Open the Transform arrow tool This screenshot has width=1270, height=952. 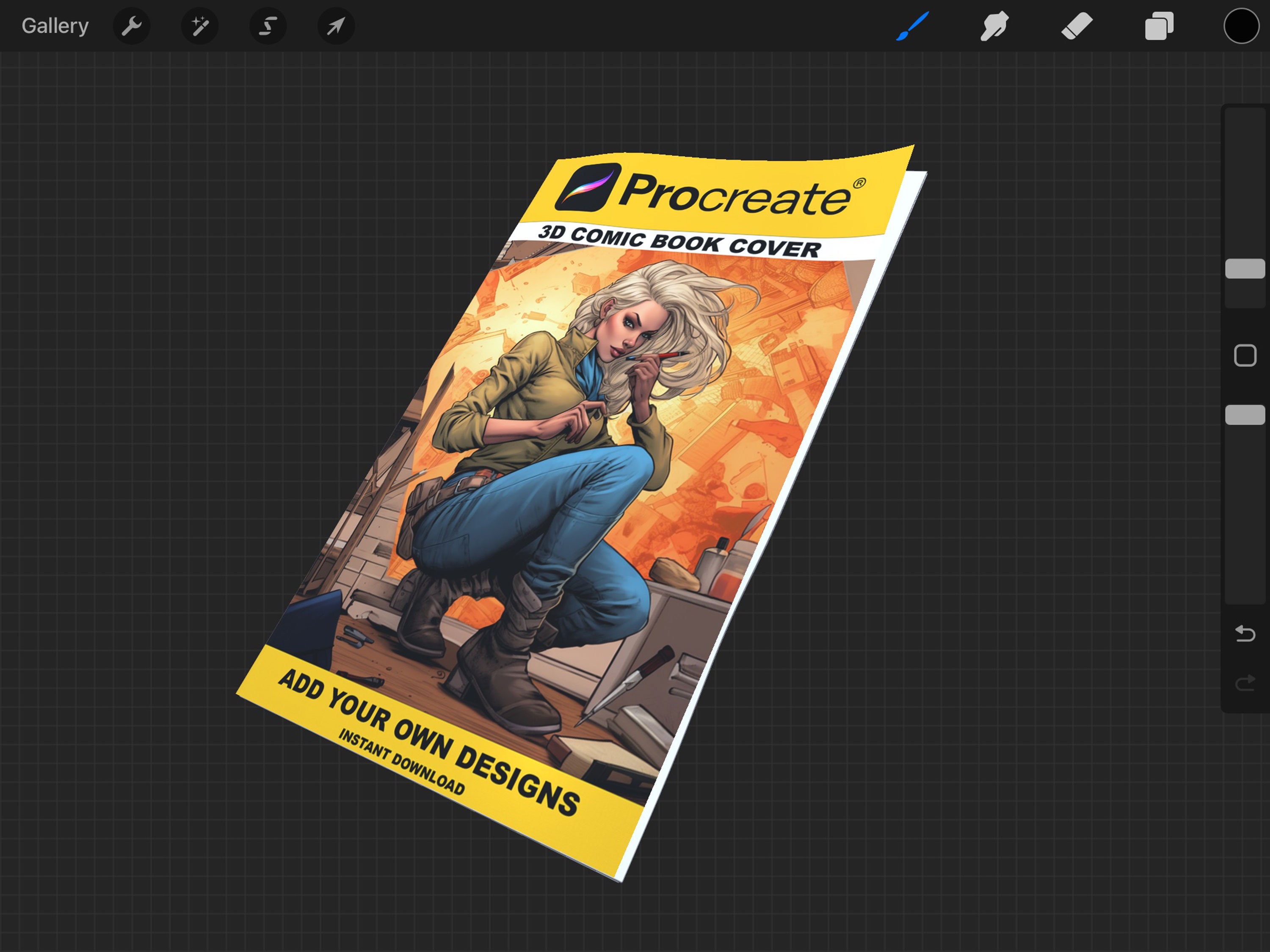(x=335, y=26)
